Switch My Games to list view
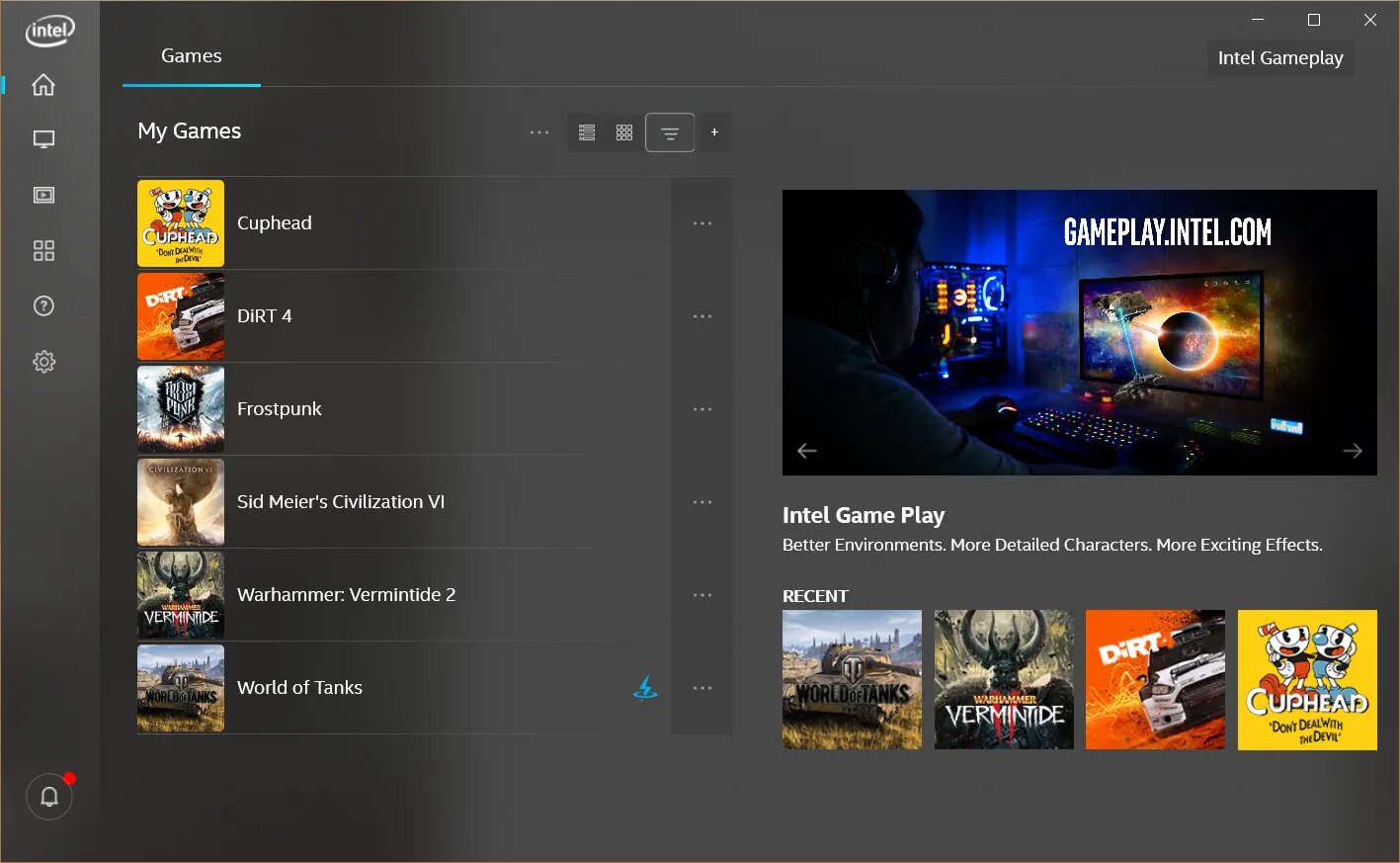This screenshot has height=863, width=1400. pos(587,132)
